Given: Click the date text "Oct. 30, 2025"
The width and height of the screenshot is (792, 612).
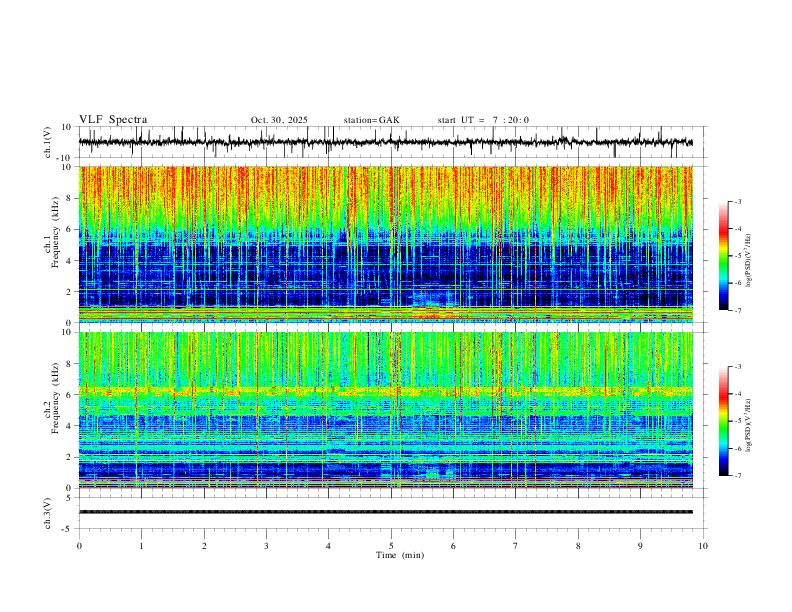Looking at the screenshot, I should 279,120.
